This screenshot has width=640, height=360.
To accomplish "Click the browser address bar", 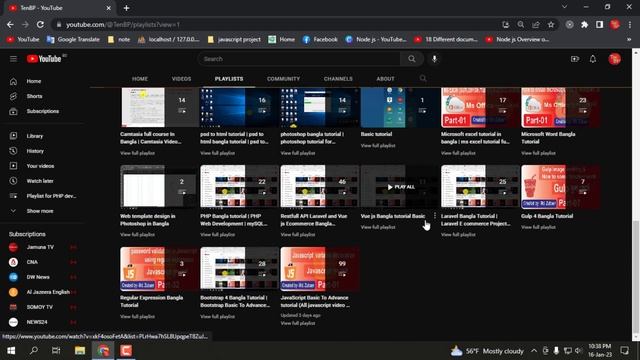I will 278,25.
